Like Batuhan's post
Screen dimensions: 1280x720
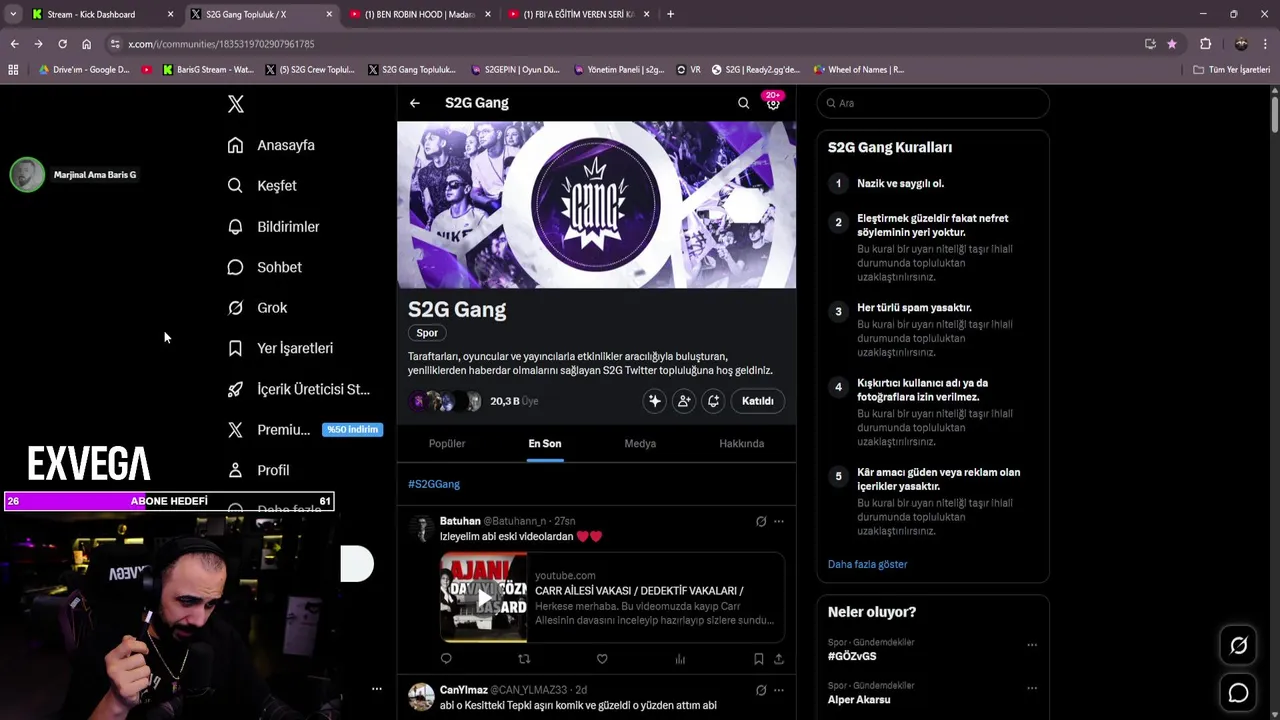602,659
